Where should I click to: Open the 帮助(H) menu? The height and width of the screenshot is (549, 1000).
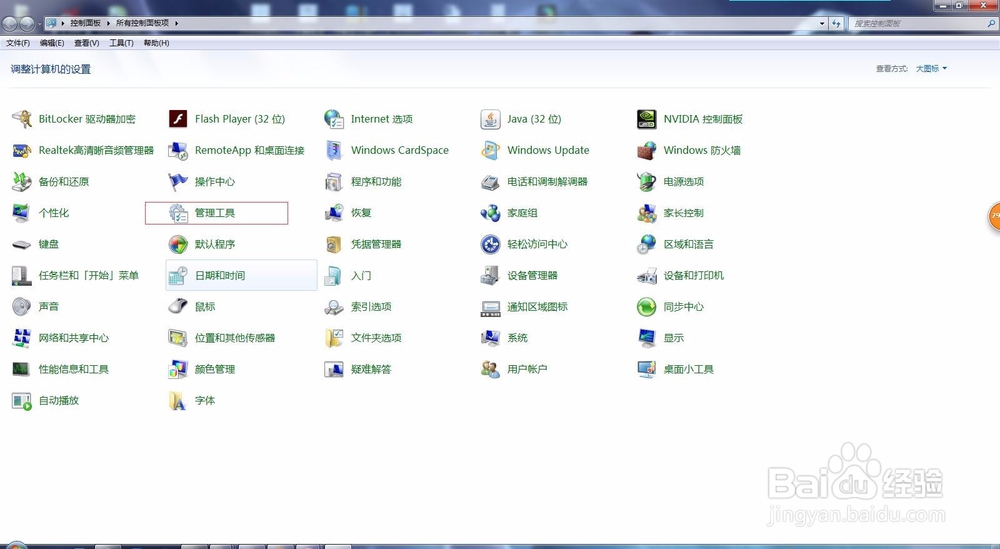pyautogui.click(x=156, y=43)
